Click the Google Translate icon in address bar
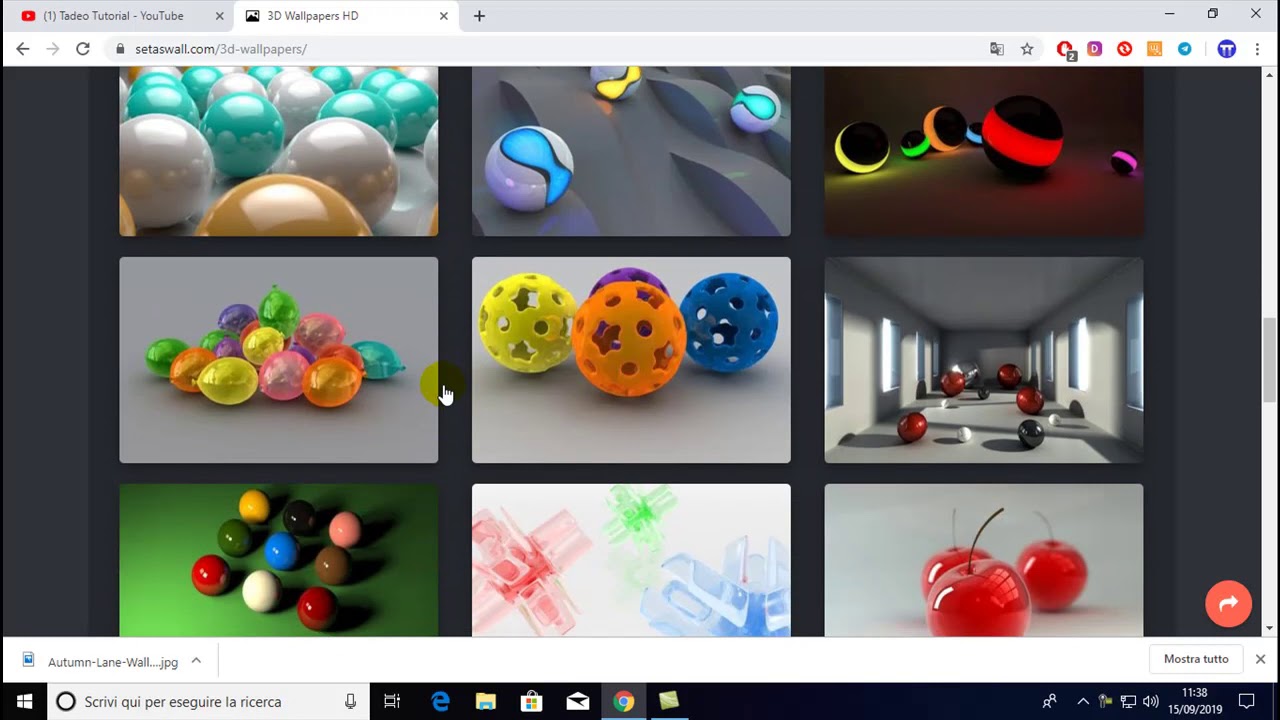The height and width of the screenshot is (720, 1280). click(x=997, y=49)
